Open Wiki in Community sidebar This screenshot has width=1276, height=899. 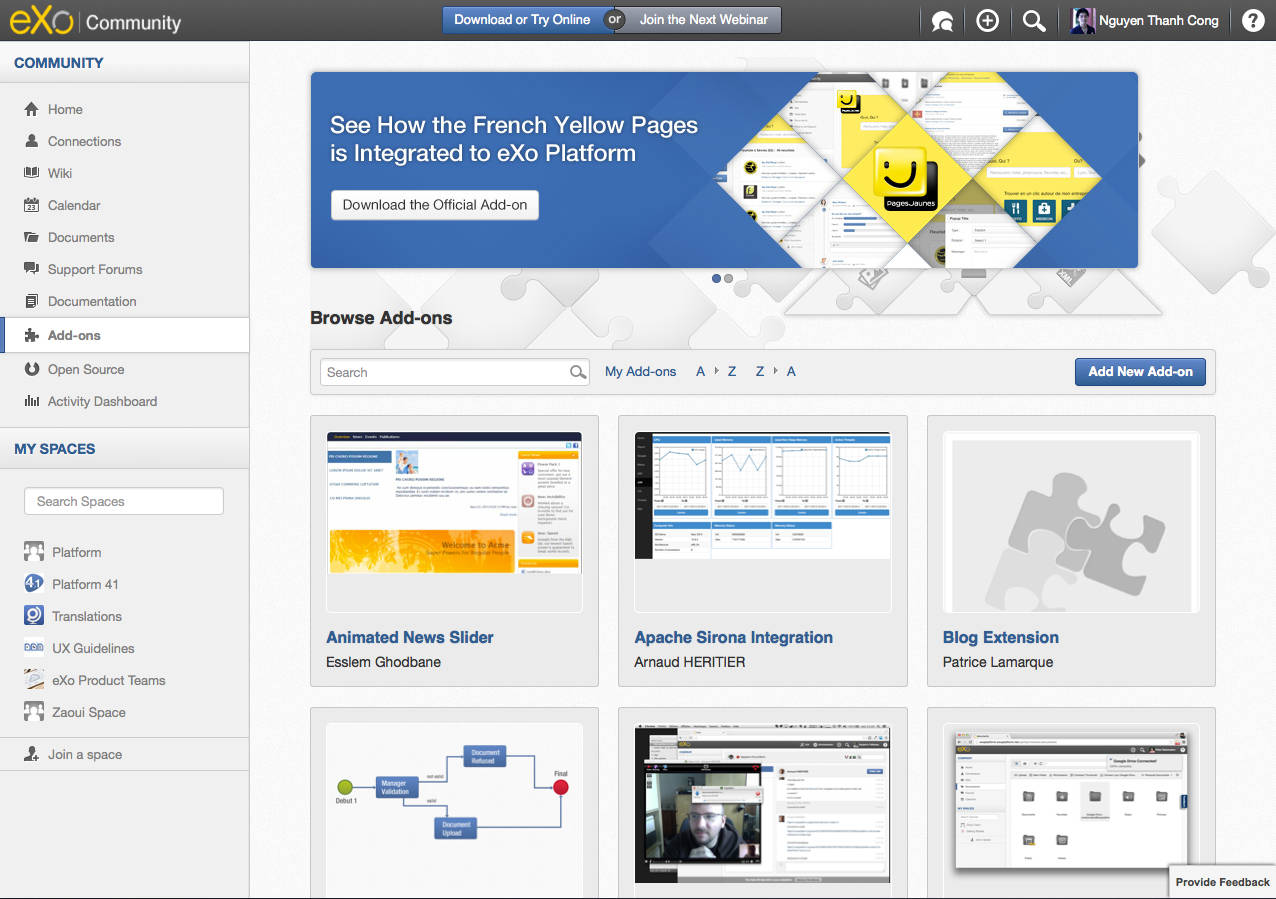tap(60, 173)
